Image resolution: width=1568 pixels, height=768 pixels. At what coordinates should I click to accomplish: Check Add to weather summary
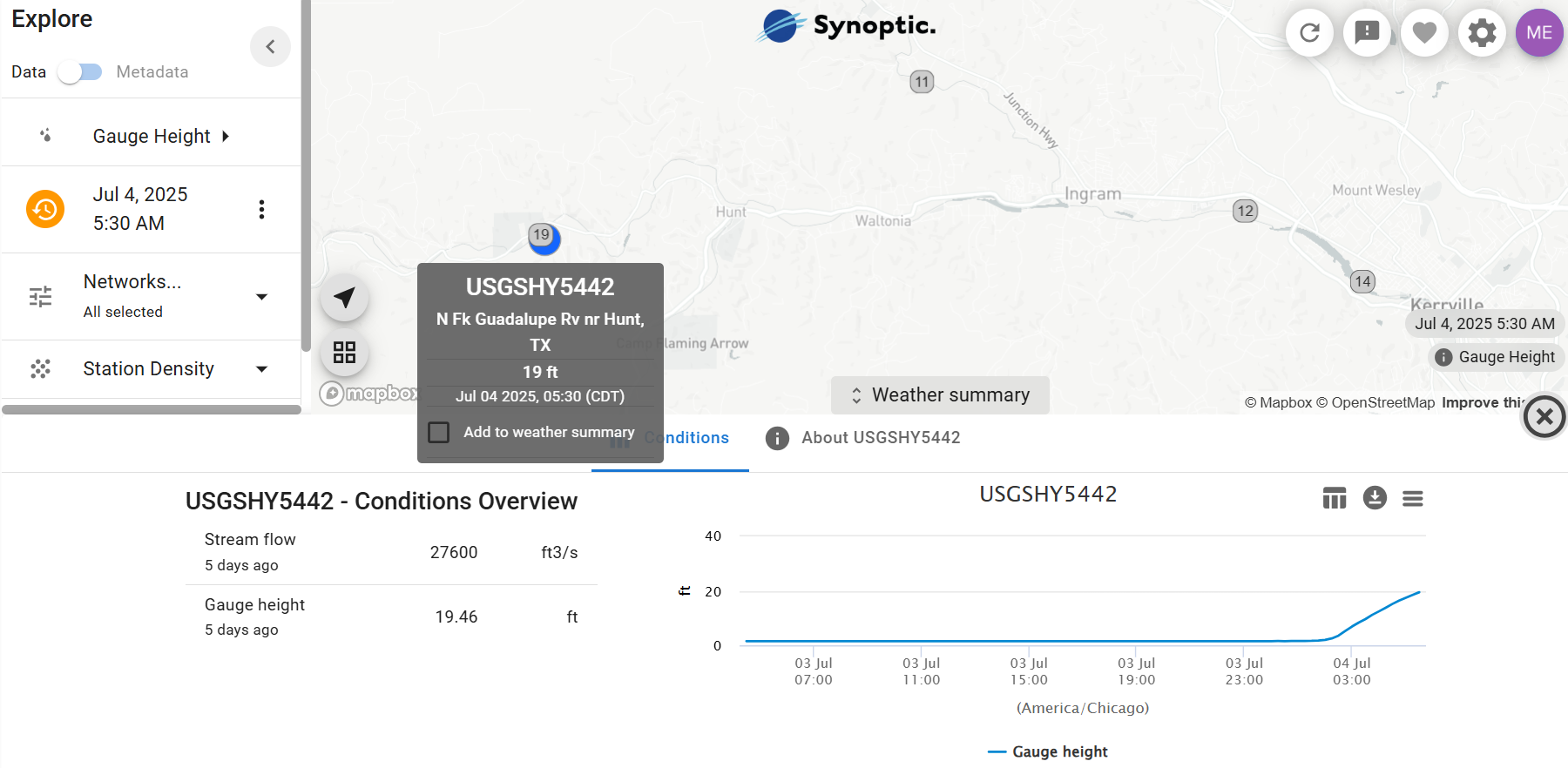click(439, 432)
